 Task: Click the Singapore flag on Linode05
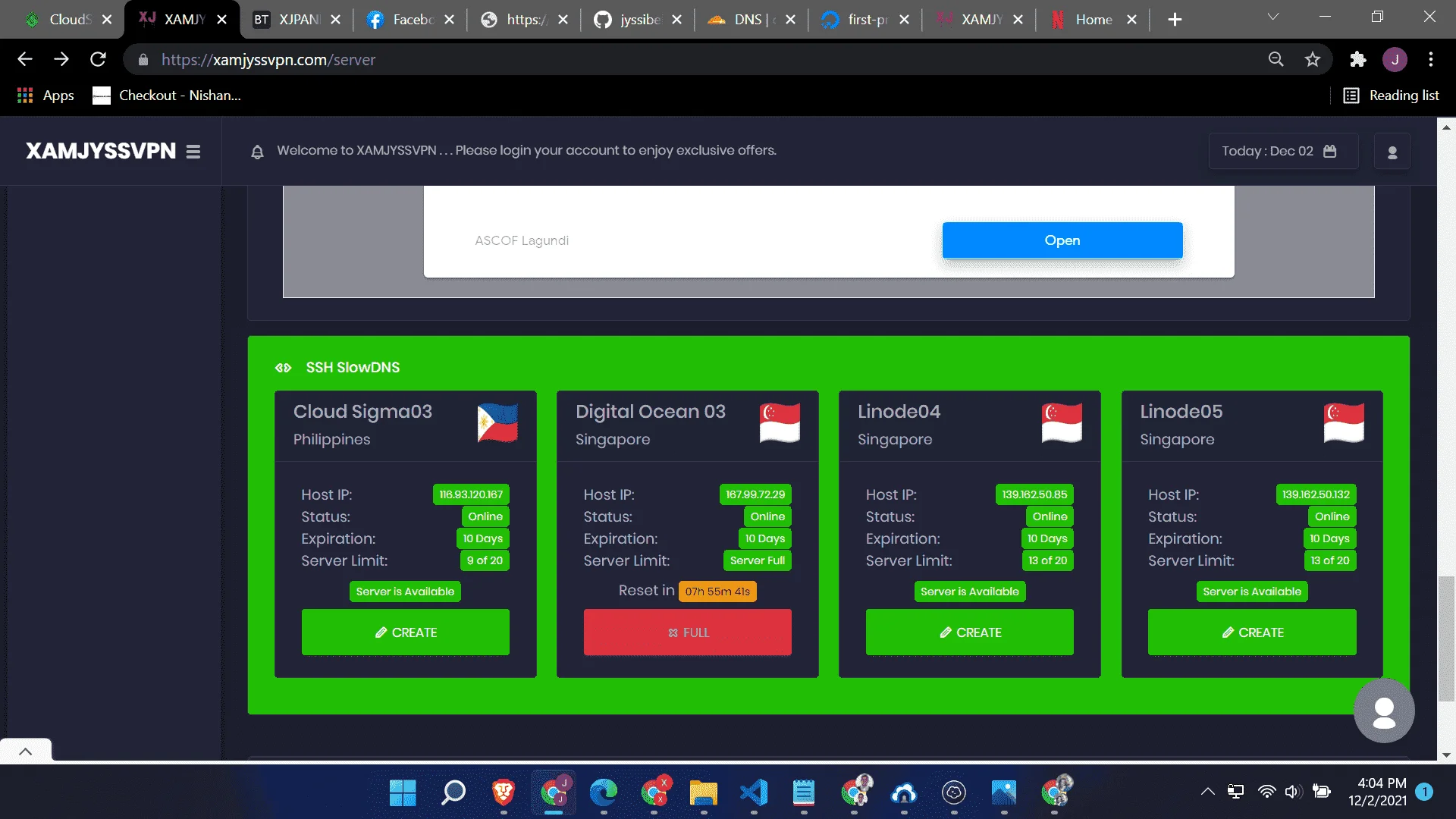(x=1344, y=423)
